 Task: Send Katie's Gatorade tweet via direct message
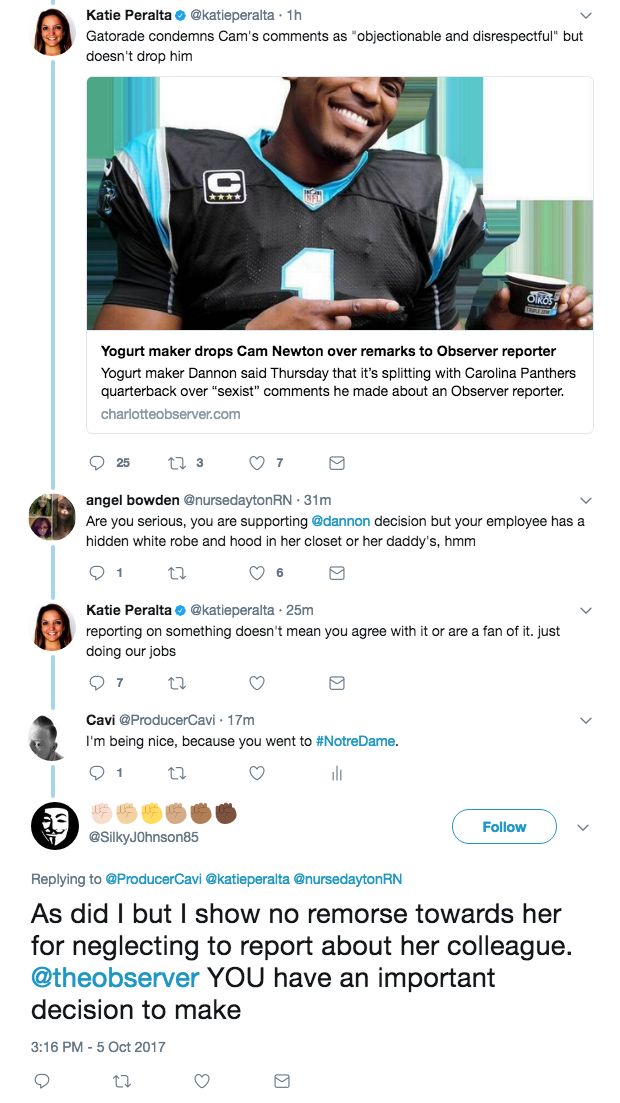click(337, 463)
